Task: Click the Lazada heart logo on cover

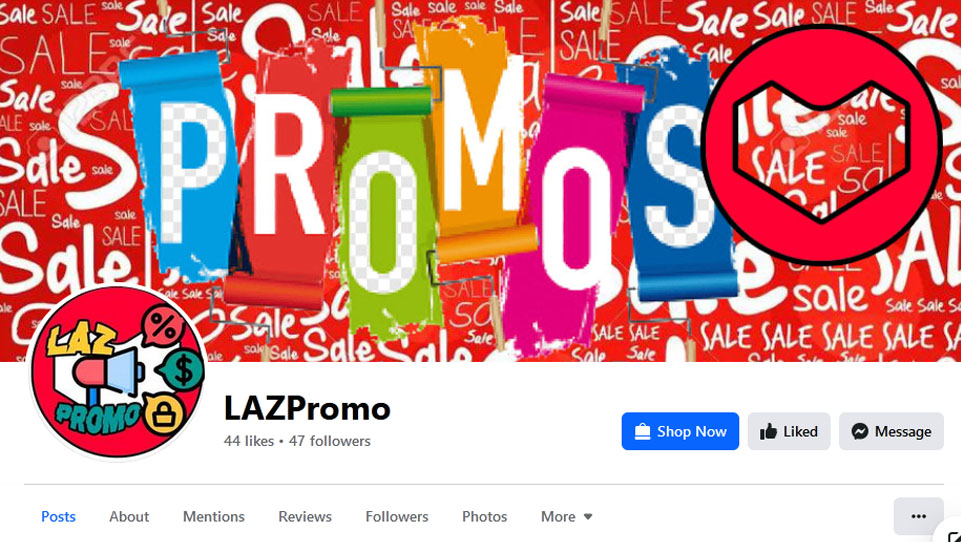Action: pyautogui.click(x=821, y=145)
